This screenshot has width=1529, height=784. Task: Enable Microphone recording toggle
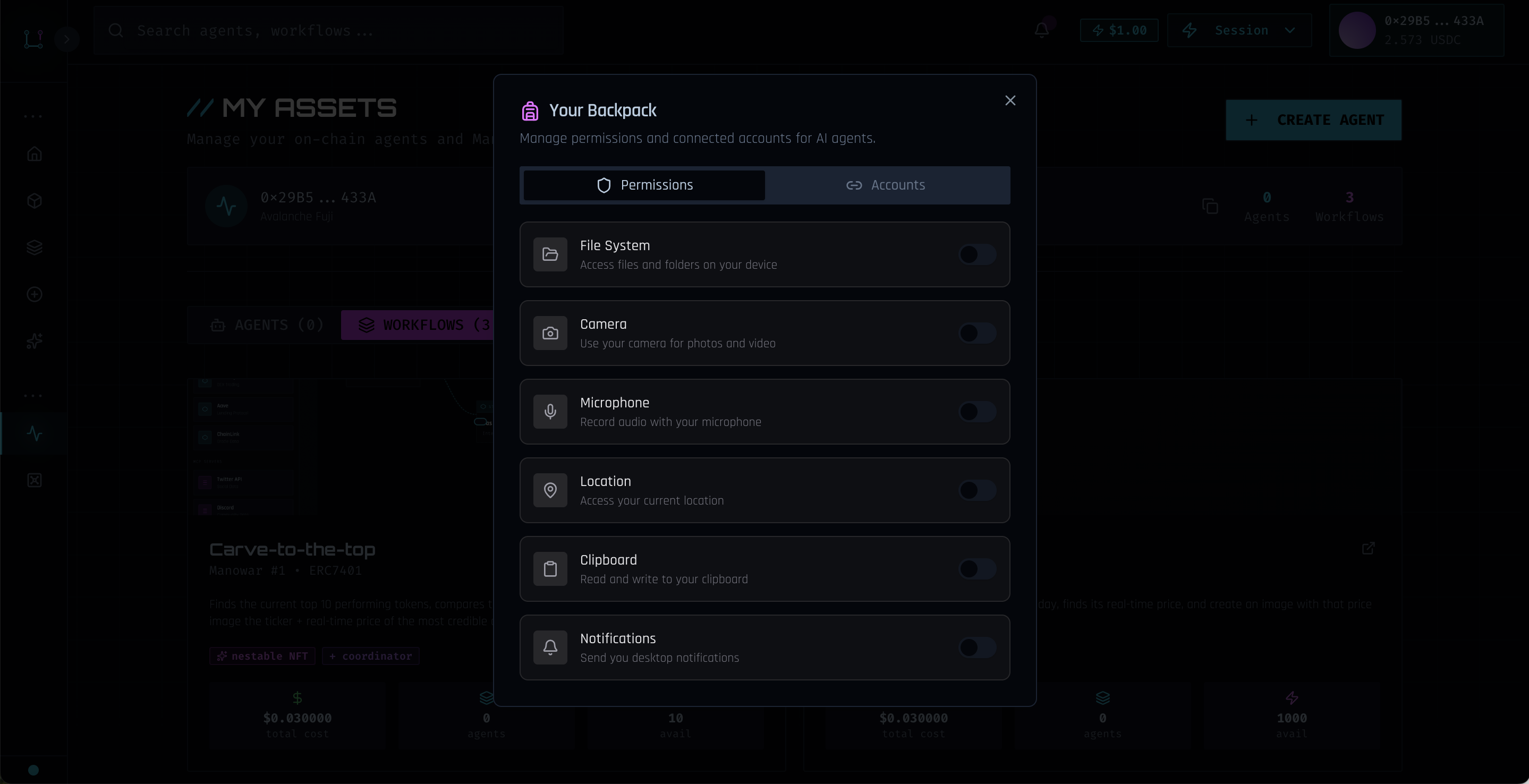[x=977, y=412]
